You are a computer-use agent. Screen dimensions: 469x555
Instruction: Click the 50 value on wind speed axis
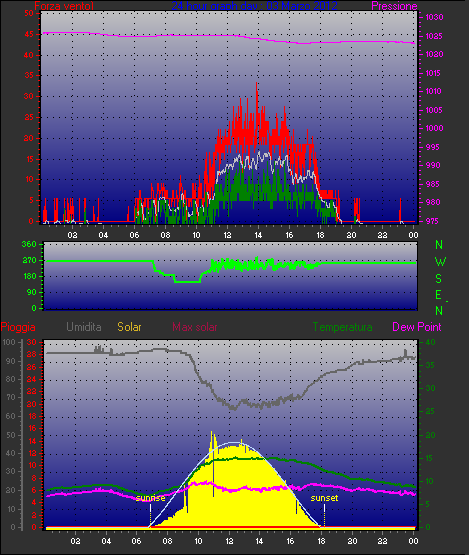[x=29, y=13]
